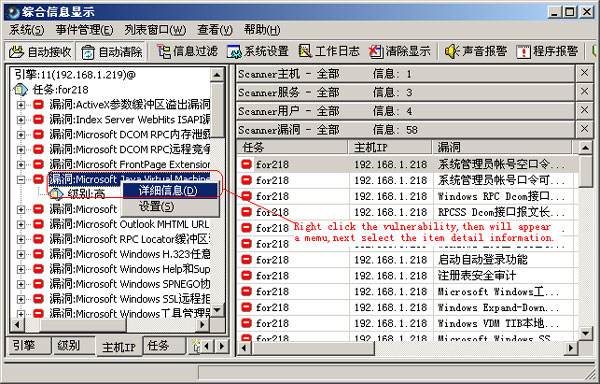Image resolution: width=600 pixels, height=384 pixels.
Task: Expand Index Server WebHits ISAPI node
Action: (21, 120)
